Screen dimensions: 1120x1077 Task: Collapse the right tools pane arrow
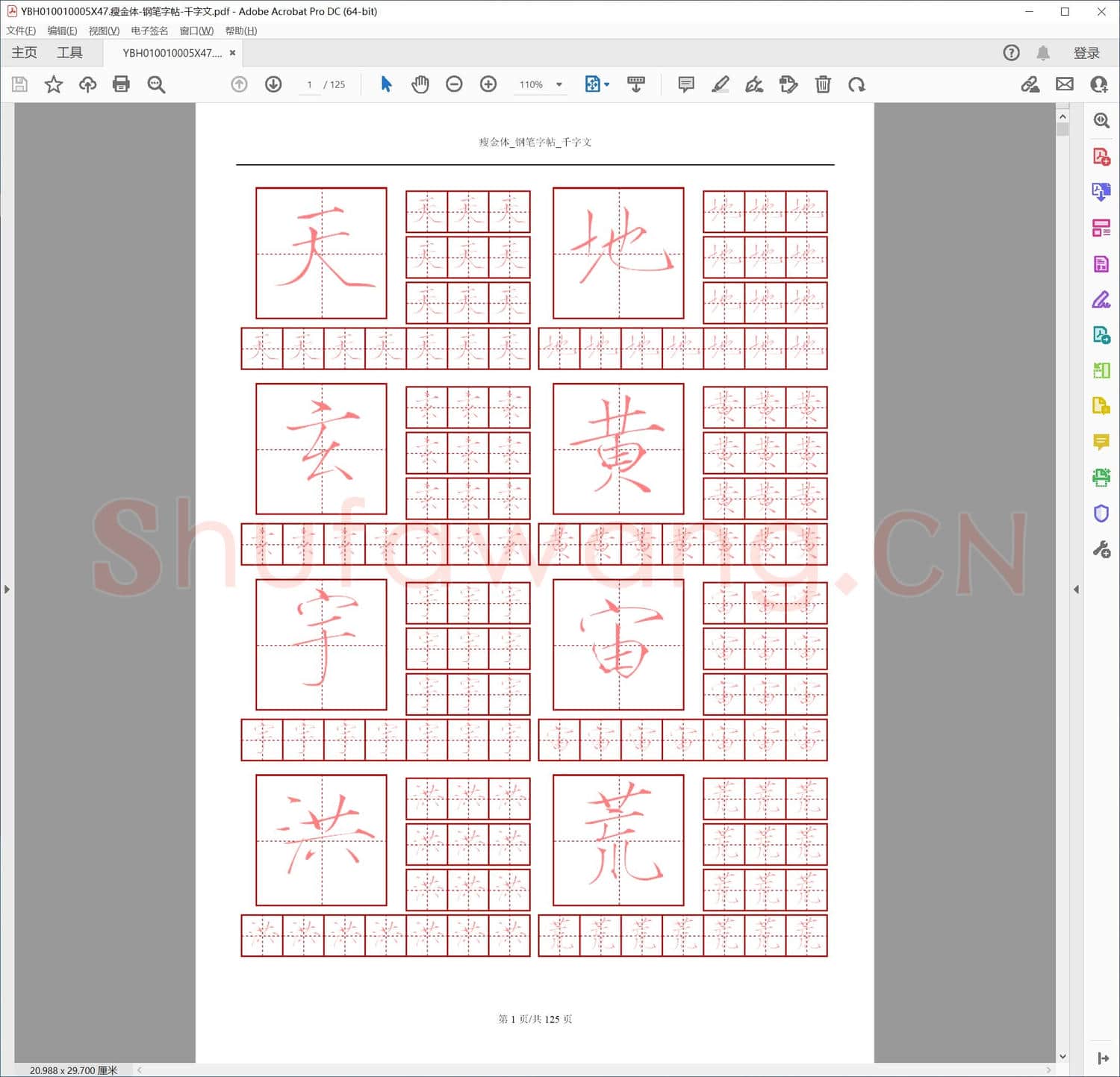(1076, 590)
